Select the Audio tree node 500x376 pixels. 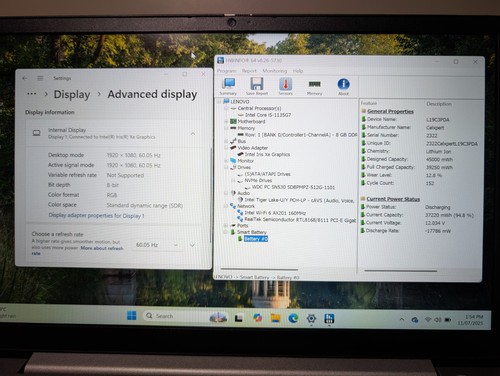(x=244, y=193)
